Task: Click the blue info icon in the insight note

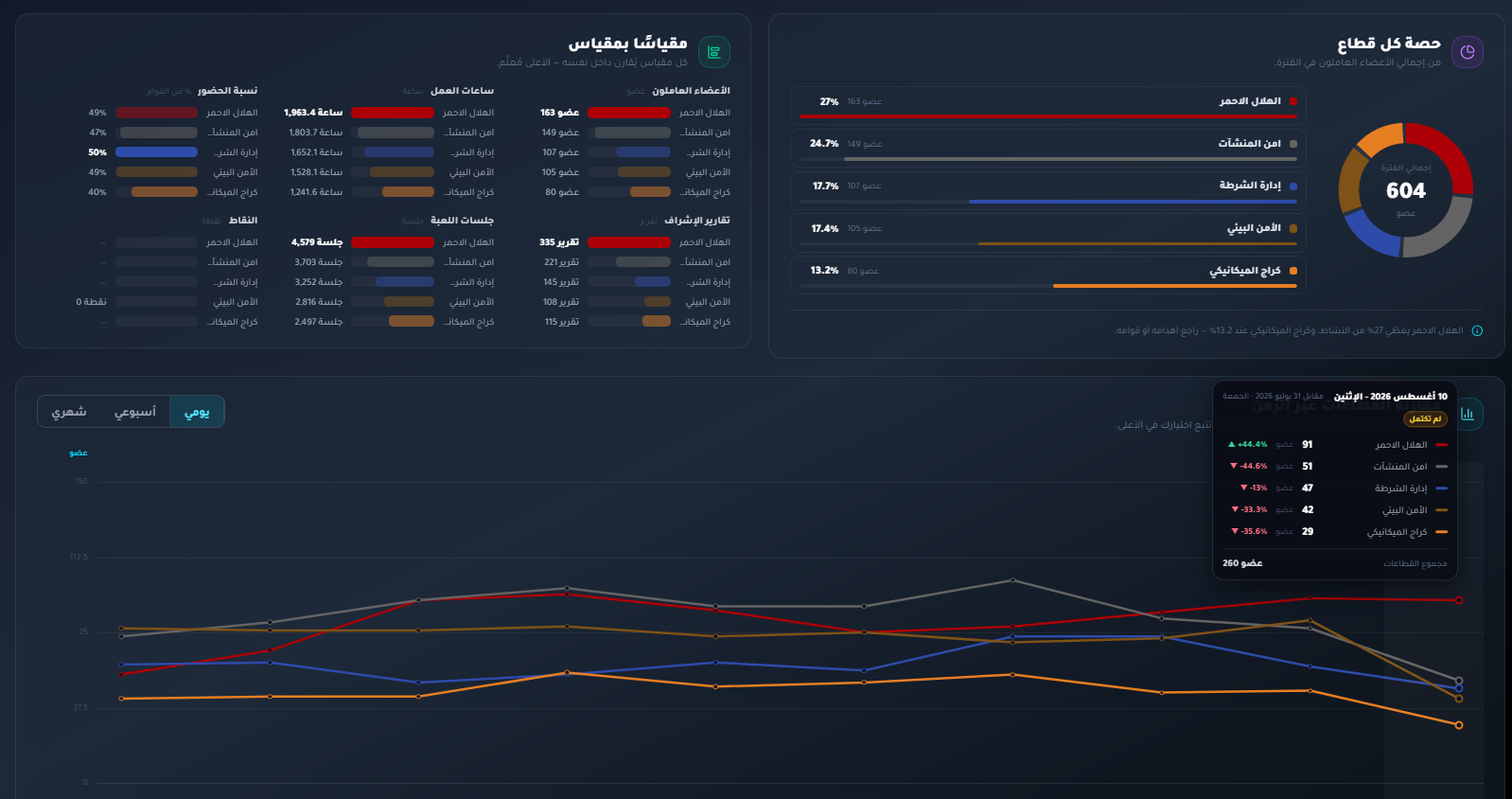Action: pos(1477,330)
